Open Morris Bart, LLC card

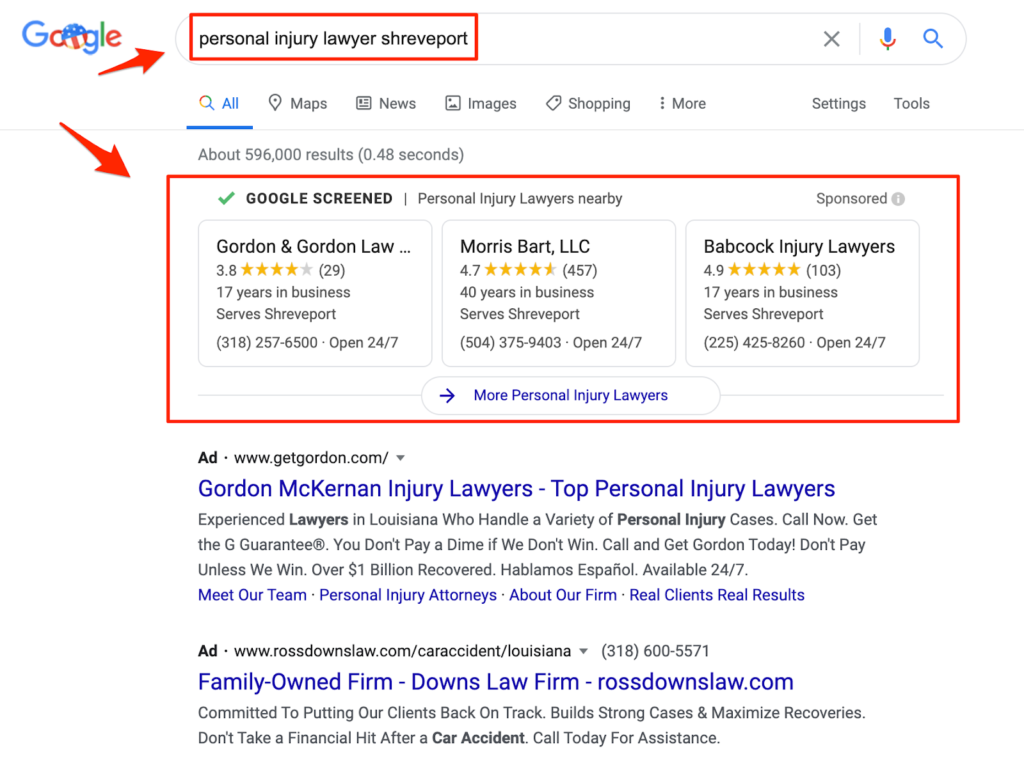558,293
